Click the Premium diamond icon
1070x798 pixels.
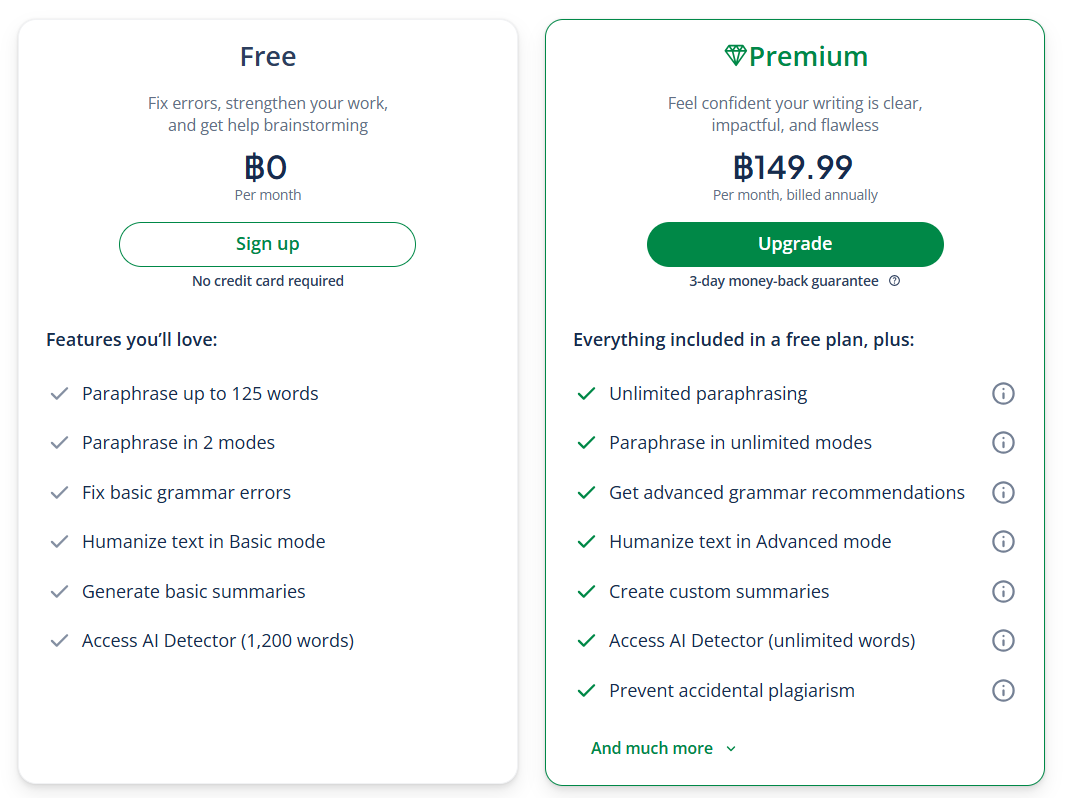click(735, 55)
